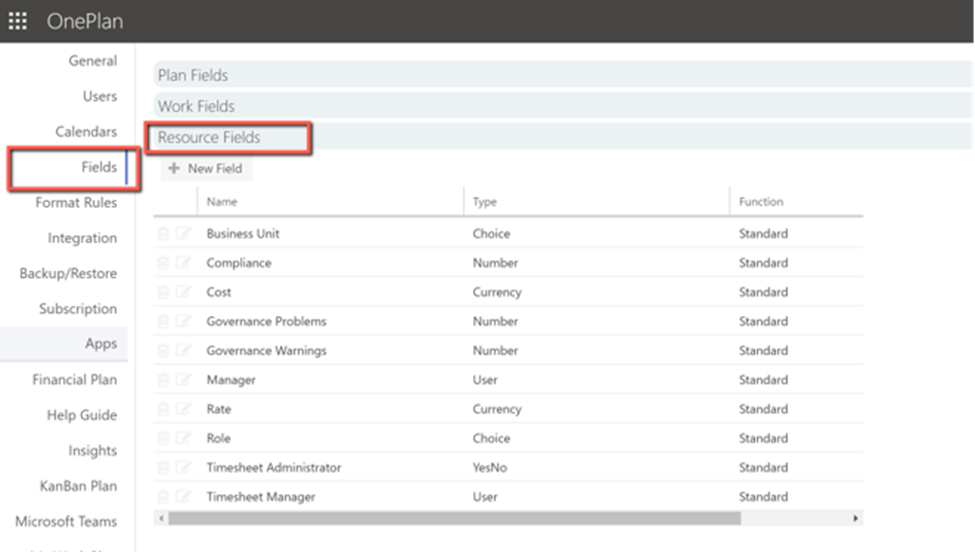Click Standard in the Rate row
975x552 pixels.
pyautogui.click(x=764, y=409)
